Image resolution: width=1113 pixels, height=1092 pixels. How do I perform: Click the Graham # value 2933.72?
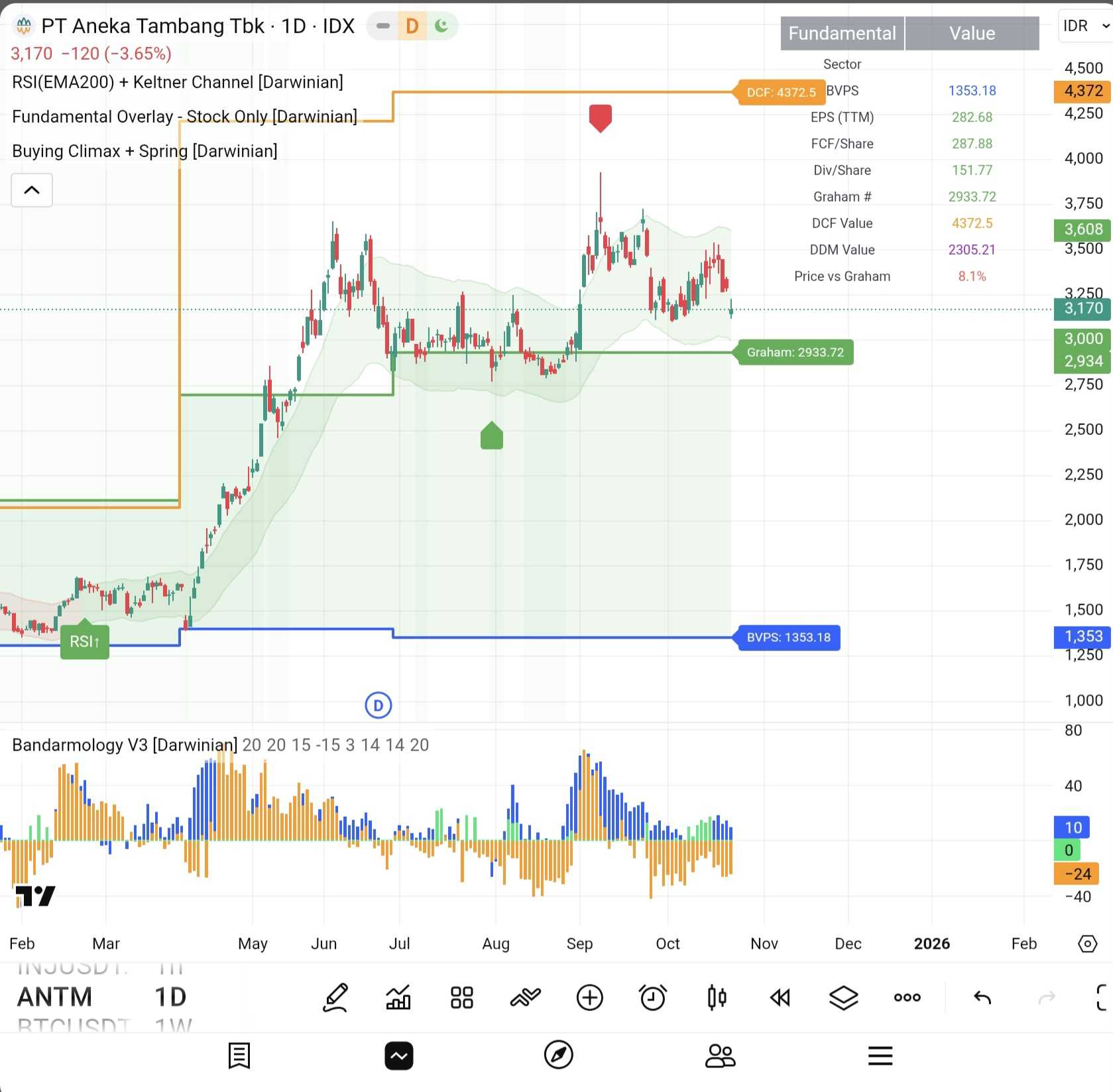[972, 197]
